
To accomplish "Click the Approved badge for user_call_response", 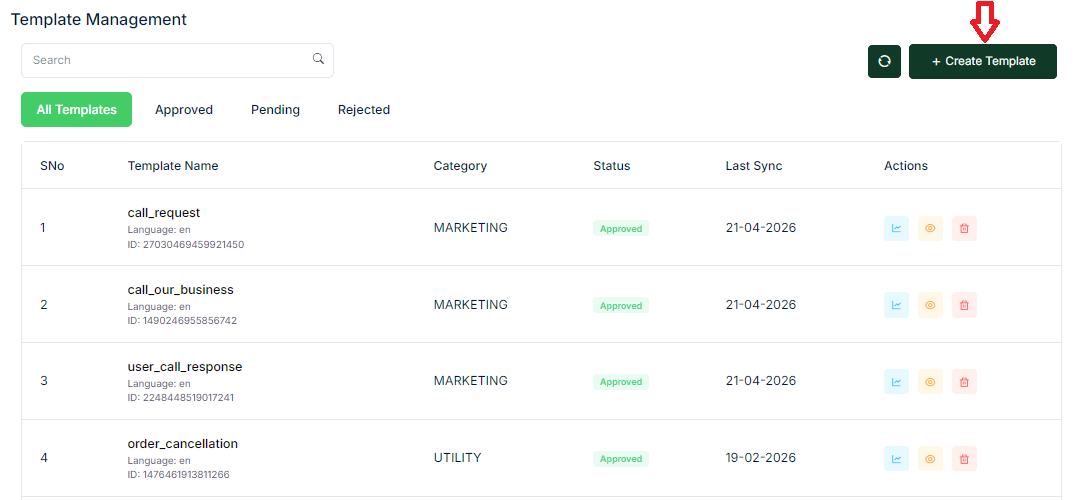I will [x=621, y=382].
